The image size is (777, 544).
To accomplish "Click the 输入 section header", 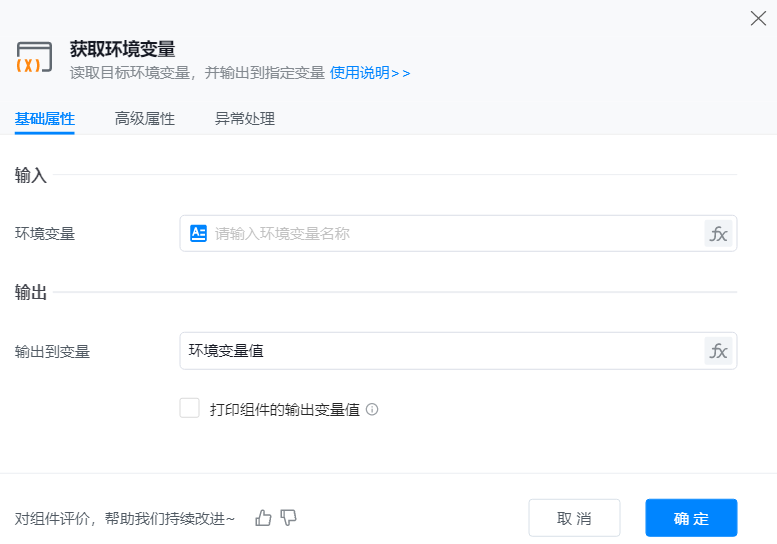I will coord(31,175).
